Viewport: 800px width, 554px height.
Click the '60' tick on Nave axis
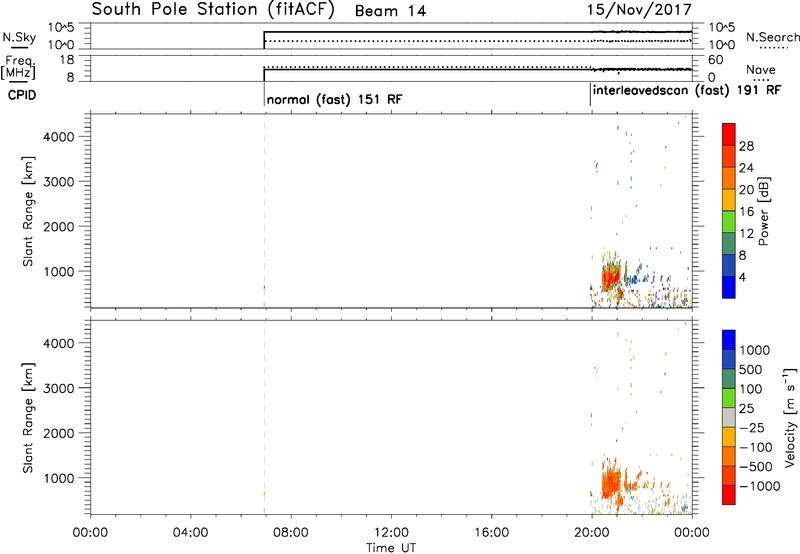click(715, 60)
